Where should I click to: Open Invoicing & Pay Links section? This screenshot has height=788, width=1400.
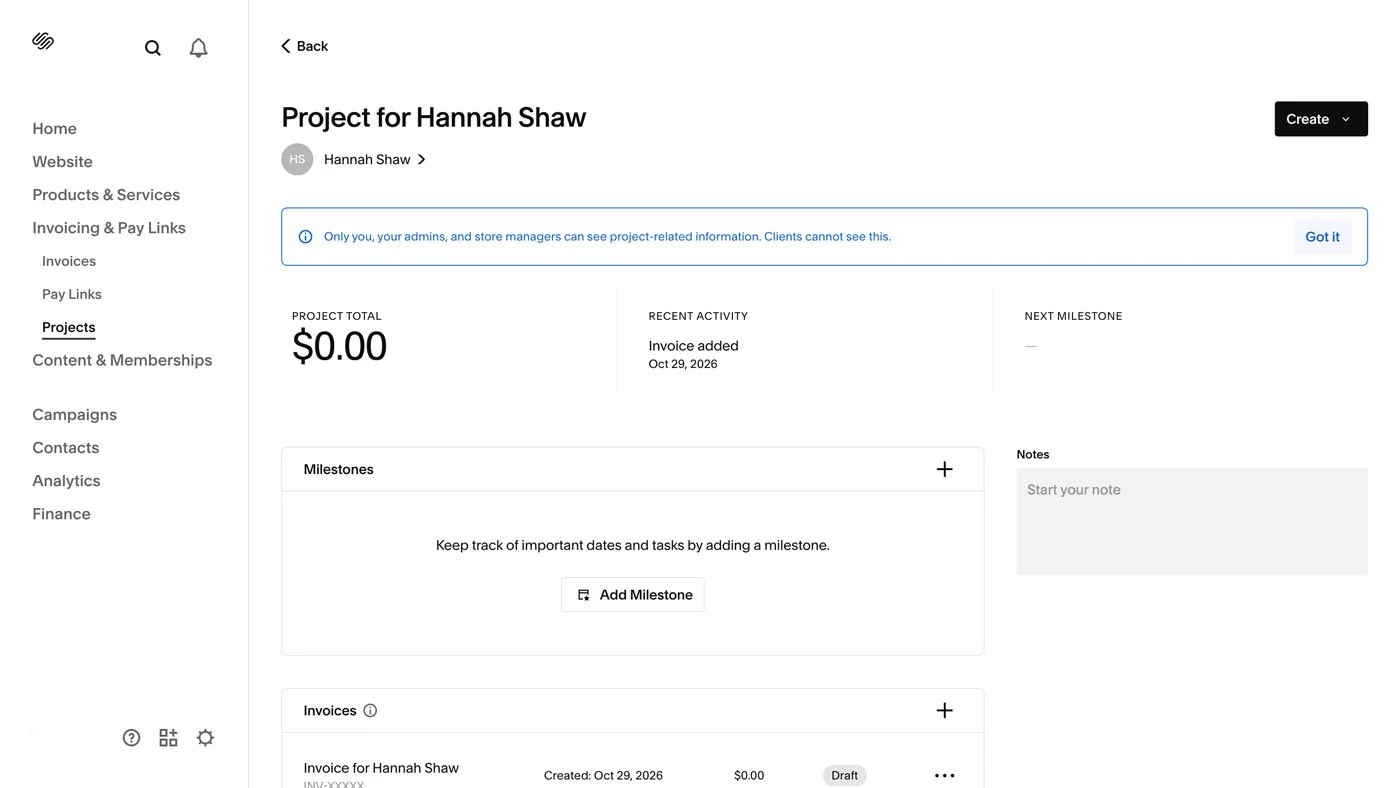pyautogui.click(x=109, y=227)
